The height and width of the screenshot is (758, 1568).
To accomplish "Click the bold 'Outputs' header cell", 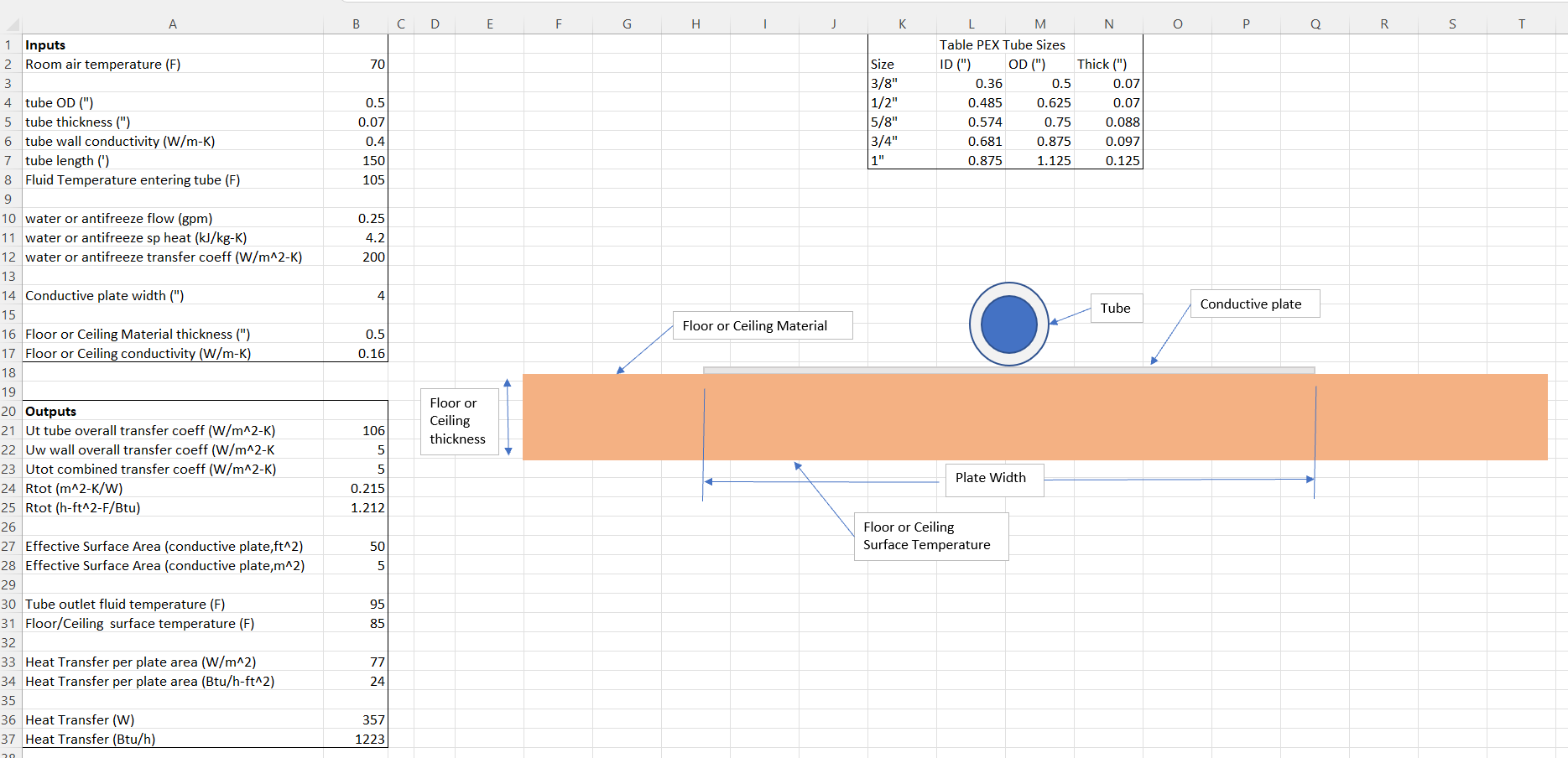I will click(x=173, y=412).
